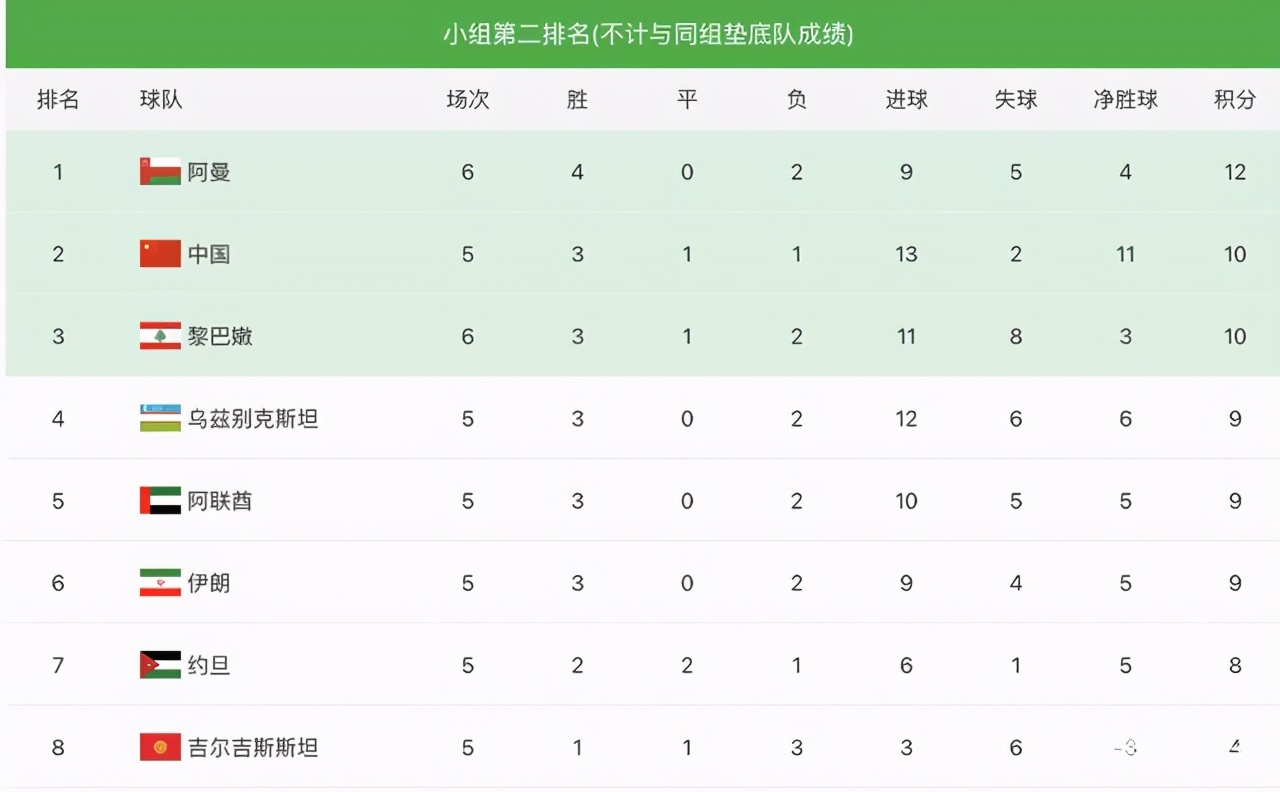Click the Kyrgyzstan flag icon

tap(160, 747)
